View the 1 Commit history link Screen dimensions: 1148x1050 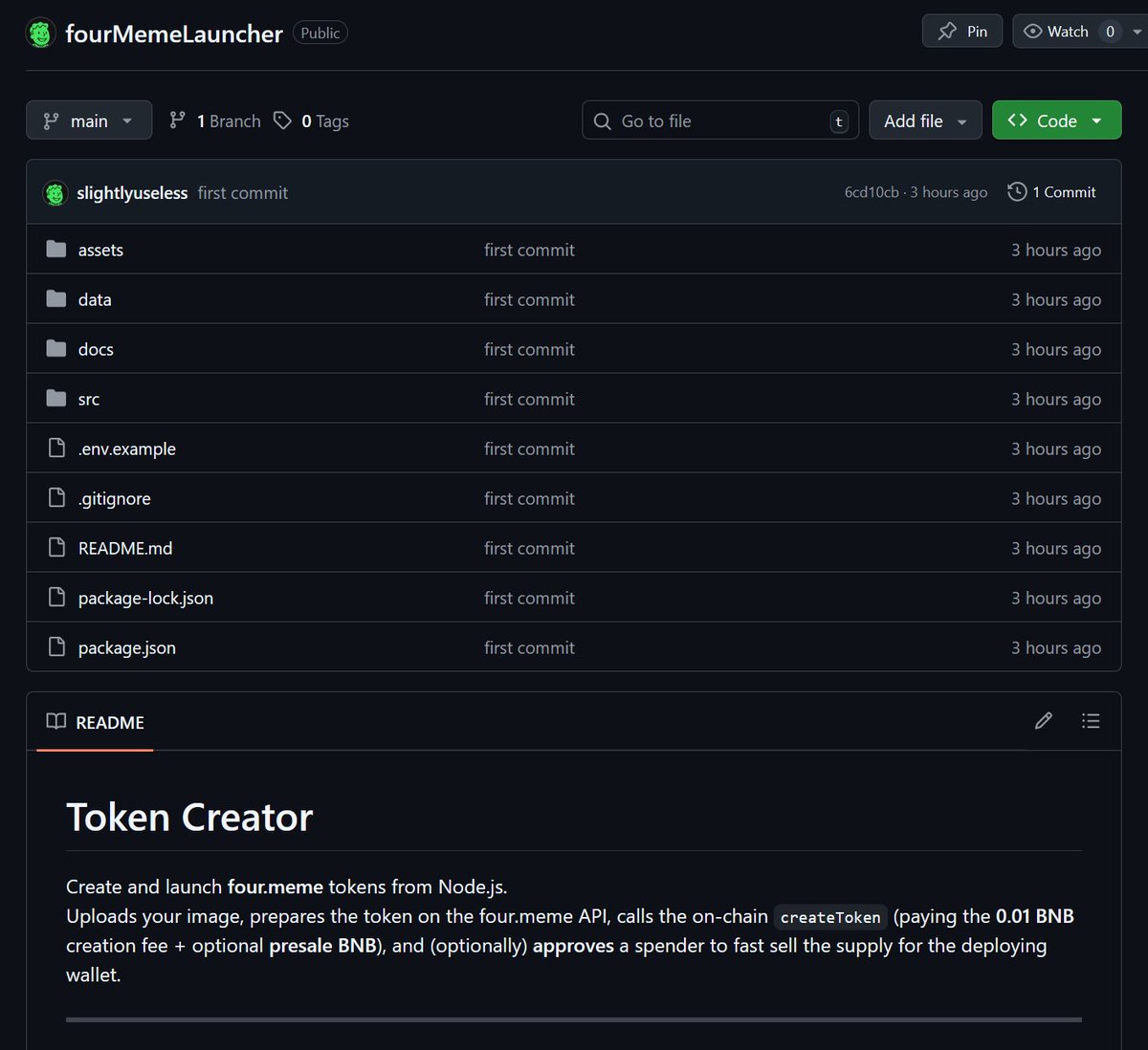coord(1052,192)
